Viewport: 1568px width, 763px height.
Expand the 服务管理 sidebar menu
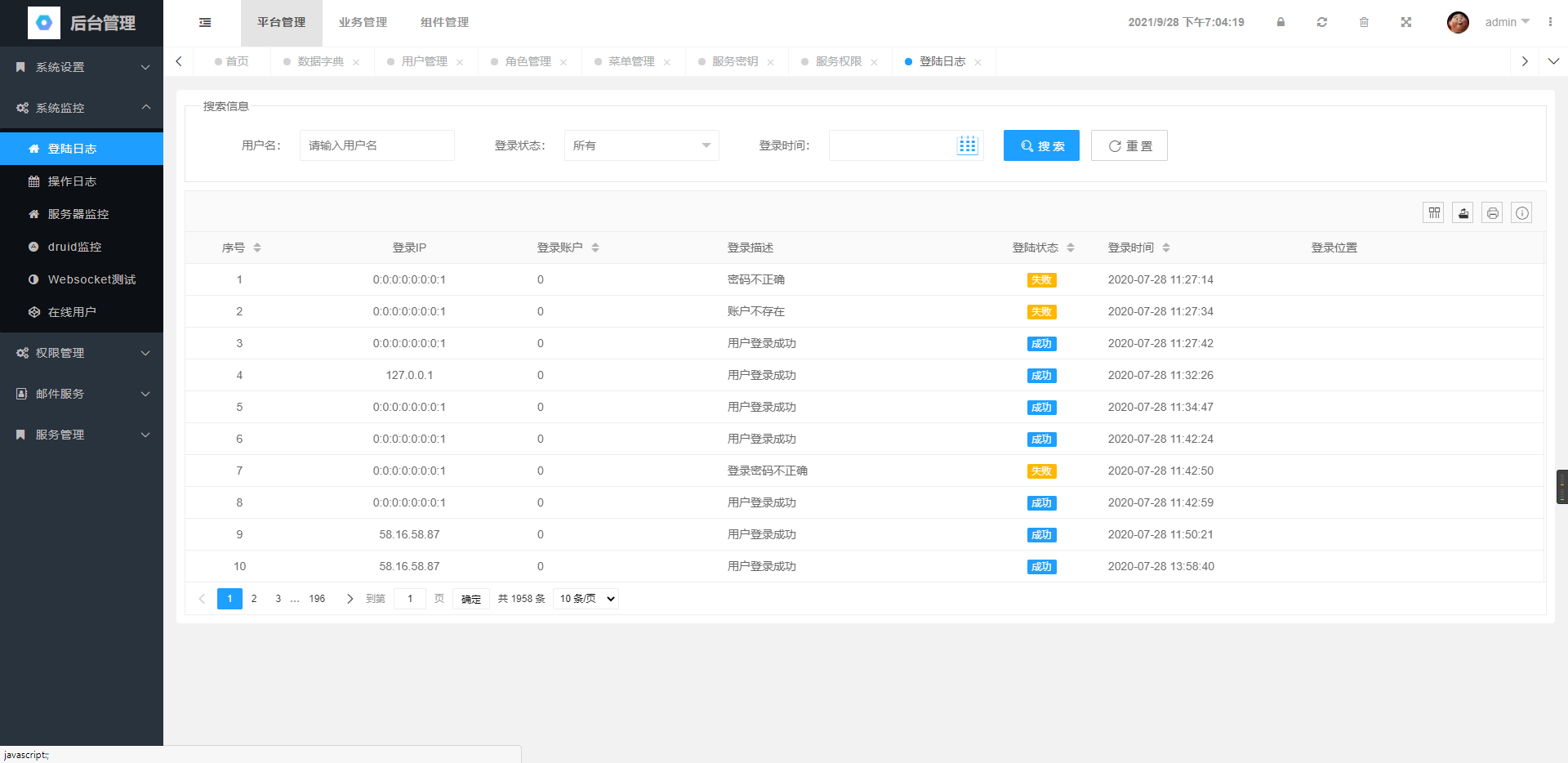(82, 435)
